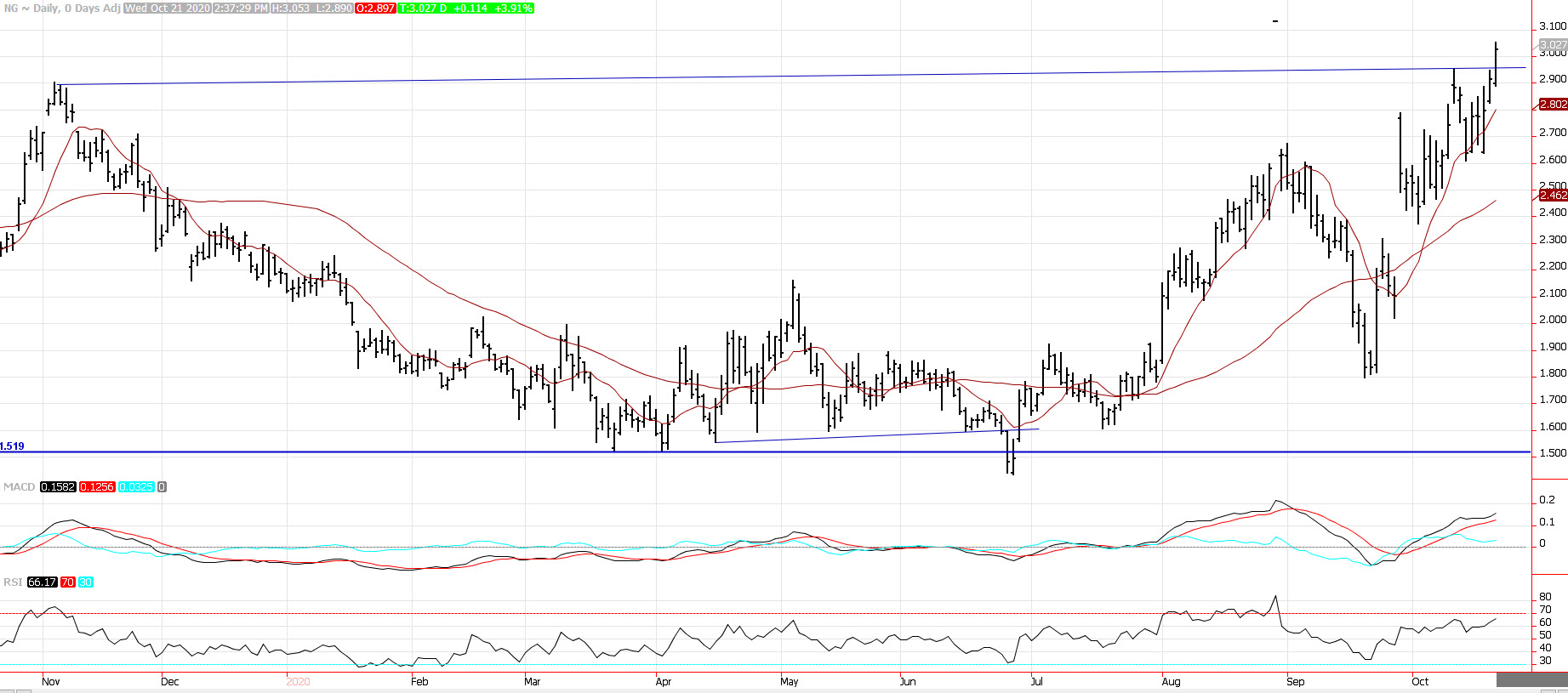1568x693 pixels.
Task: Click the cyan RSI oversold level 30
Action: (x=86, y=582)
